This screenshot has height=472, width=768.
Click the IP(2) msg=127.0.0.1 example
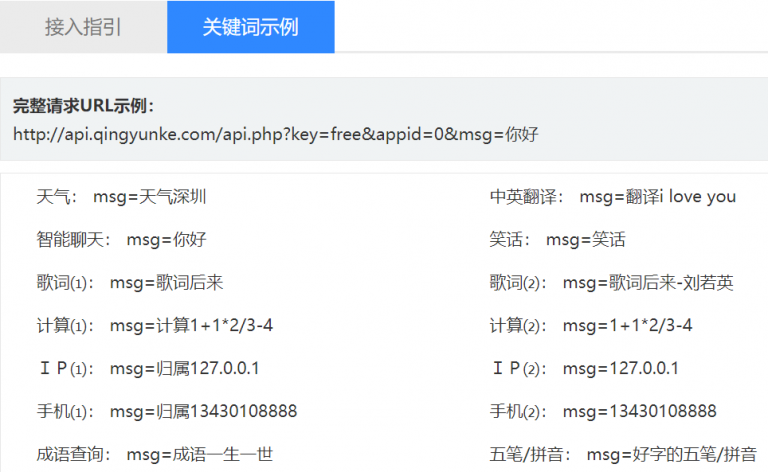620,369
